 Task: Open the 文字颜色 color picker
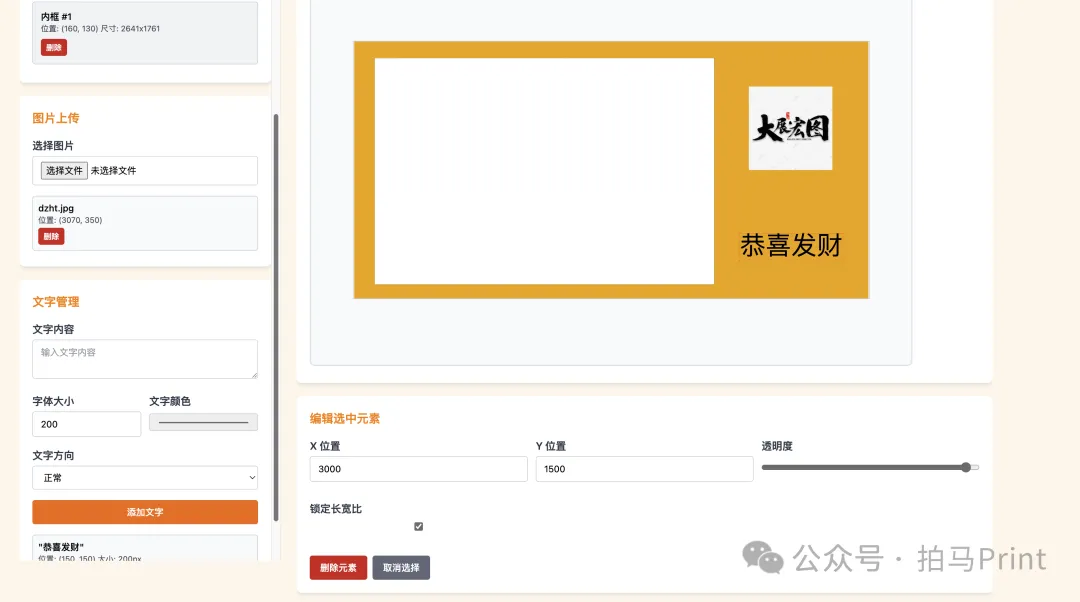tap(203, 423)
